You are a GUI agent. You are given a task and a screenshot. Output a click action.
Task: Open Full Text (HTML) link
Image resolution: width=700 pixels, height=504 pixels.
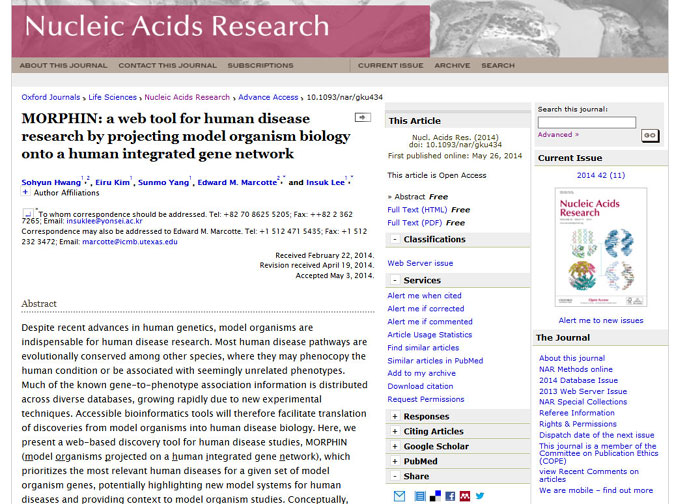click(417, 210)
